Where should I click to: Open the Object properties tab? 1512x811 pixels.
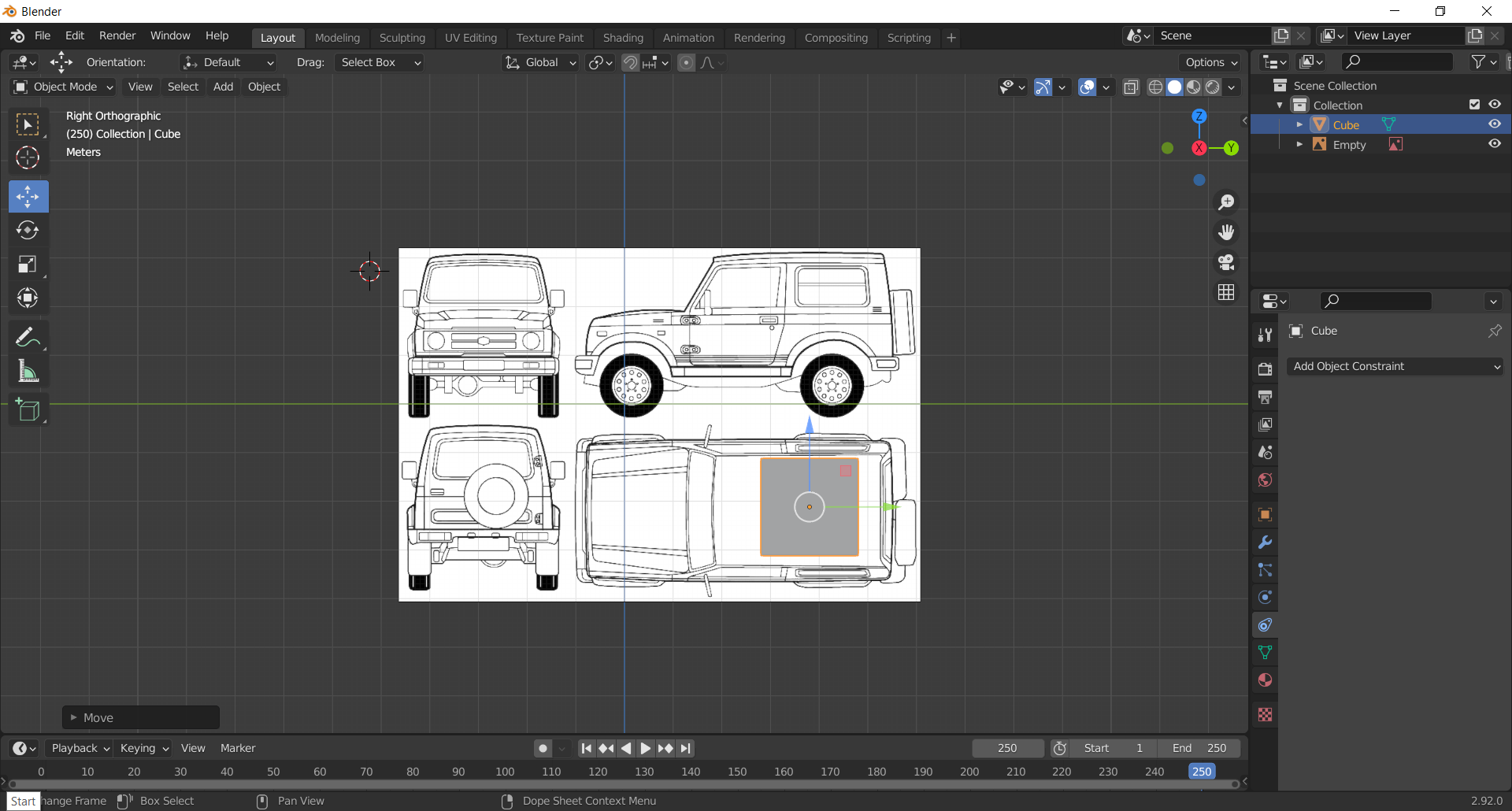click(x=1265, y=515)
